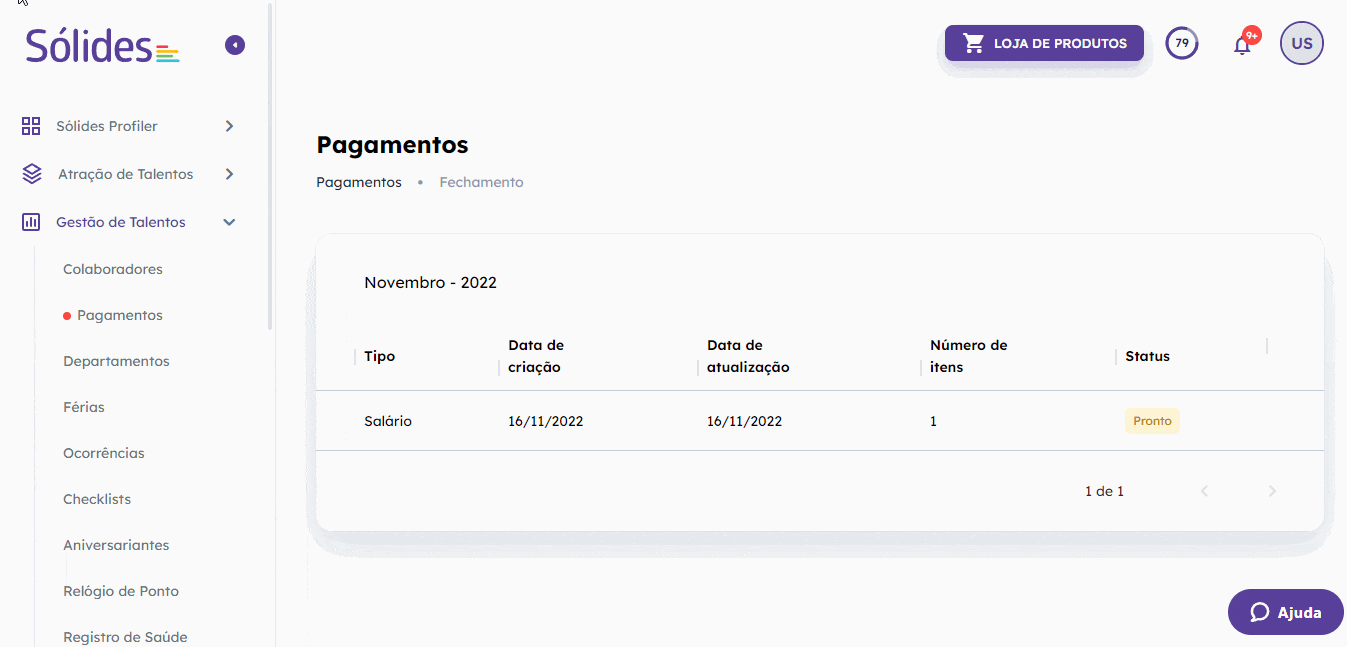This screenshot has width=1347, height=647.
Task: Click the Sólides logo
Action: (x=102, y=46)
